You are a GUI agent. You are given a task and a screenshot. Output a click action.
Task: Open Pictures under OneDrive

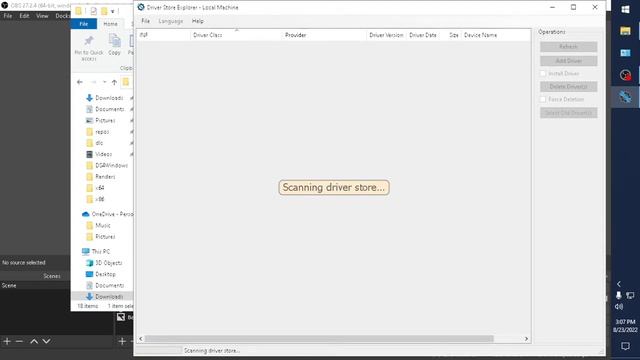pyautogui.click(x=105, y=237)
